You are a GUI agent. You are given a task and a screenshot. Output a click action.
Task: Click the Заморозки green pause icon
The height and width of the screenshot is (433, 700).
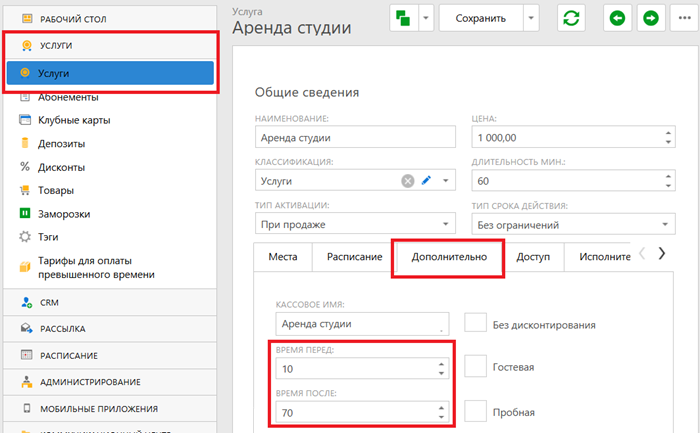point(25,213)
